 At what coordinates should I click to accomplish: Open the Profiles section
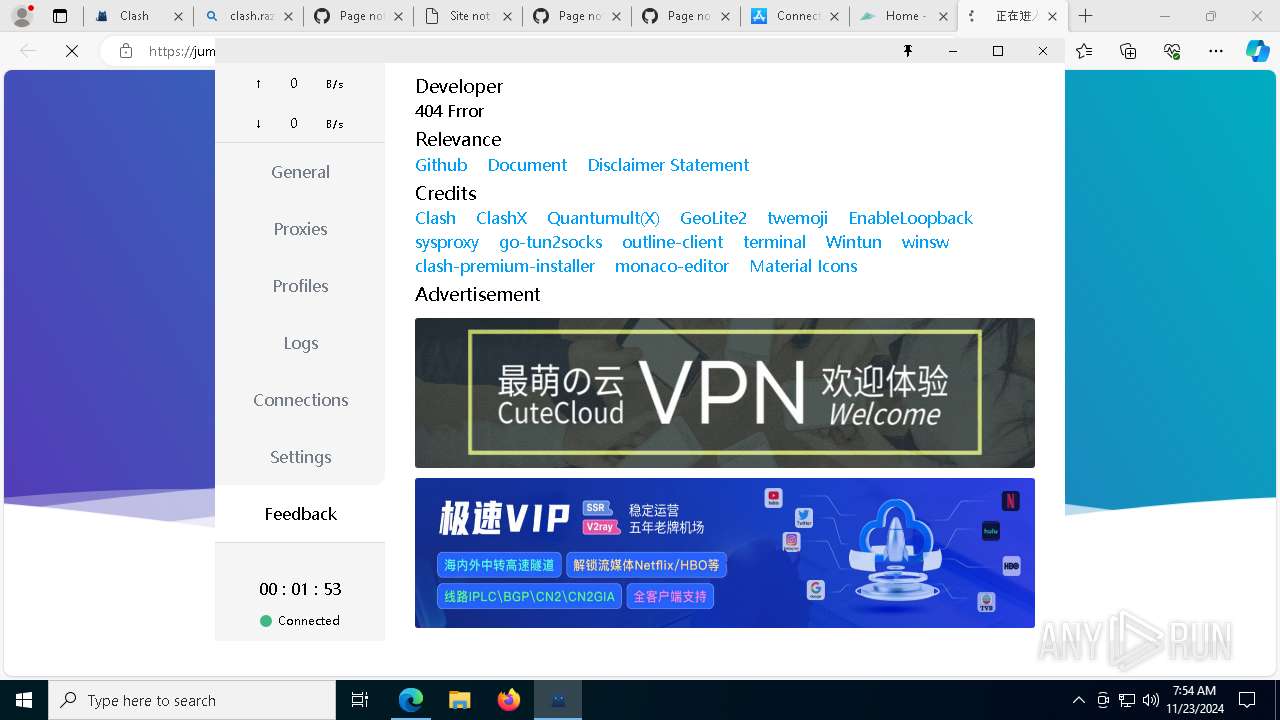tap(300, 286)
